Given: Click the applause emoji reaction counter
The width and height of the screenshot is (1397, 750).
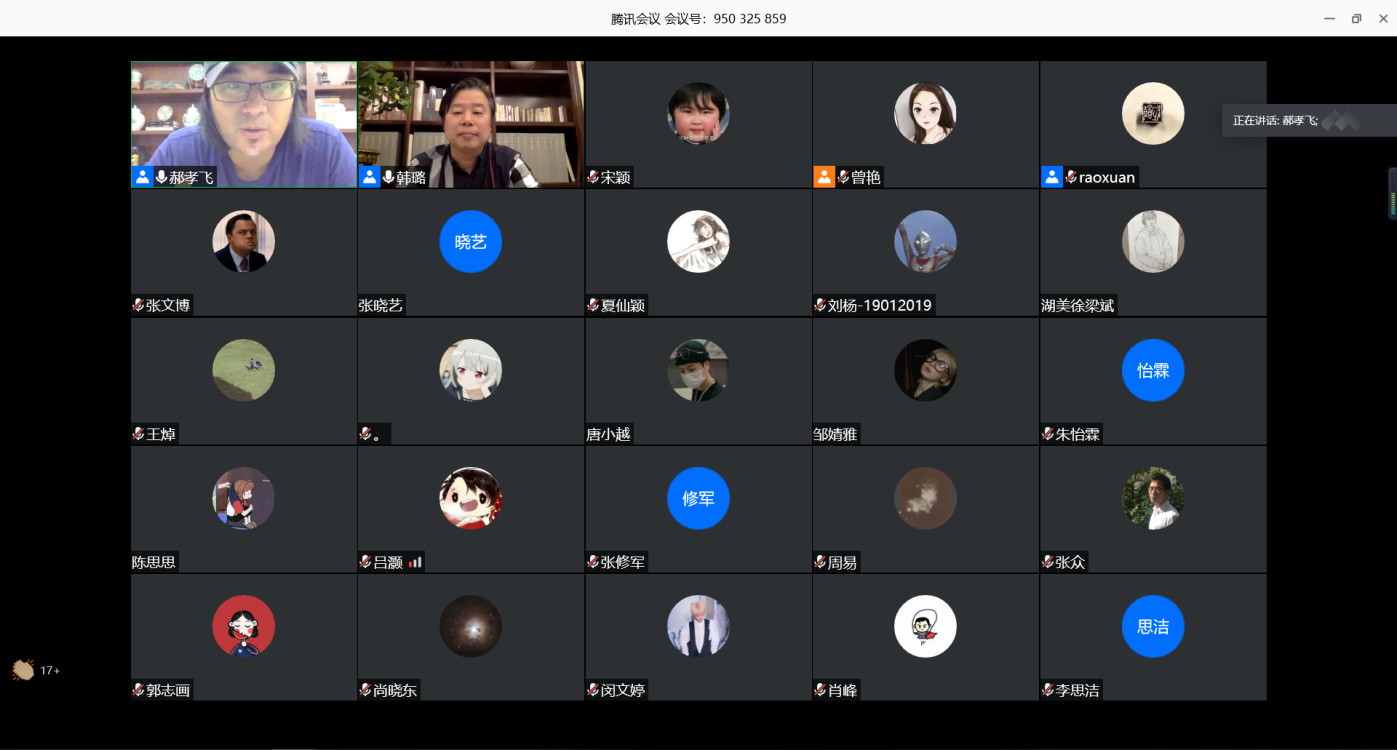Looking at the screenshot, I should tap(35, 670).
